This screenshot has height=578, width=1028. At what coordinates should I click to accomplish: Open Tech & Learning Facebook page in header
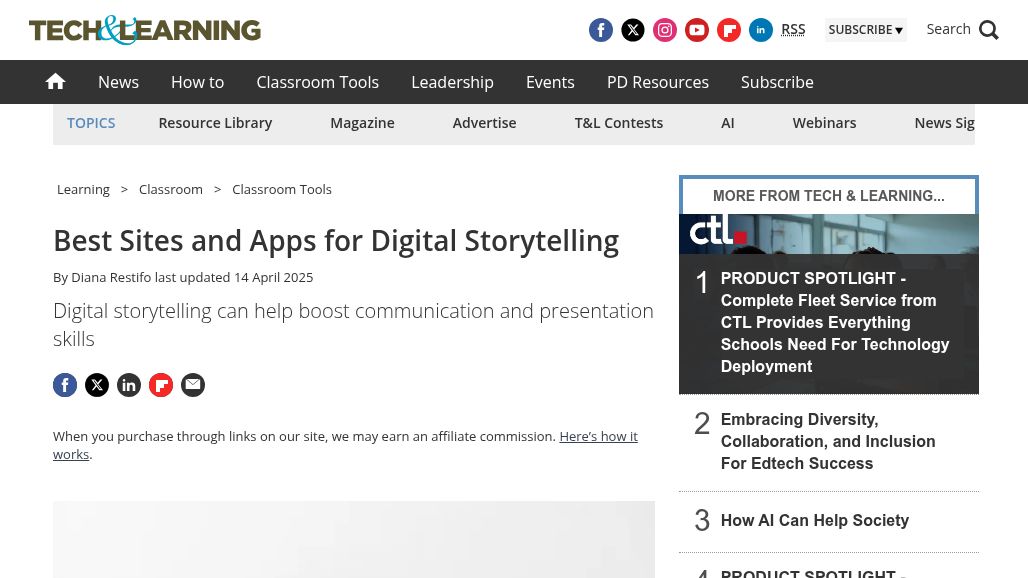pos(601,30)
